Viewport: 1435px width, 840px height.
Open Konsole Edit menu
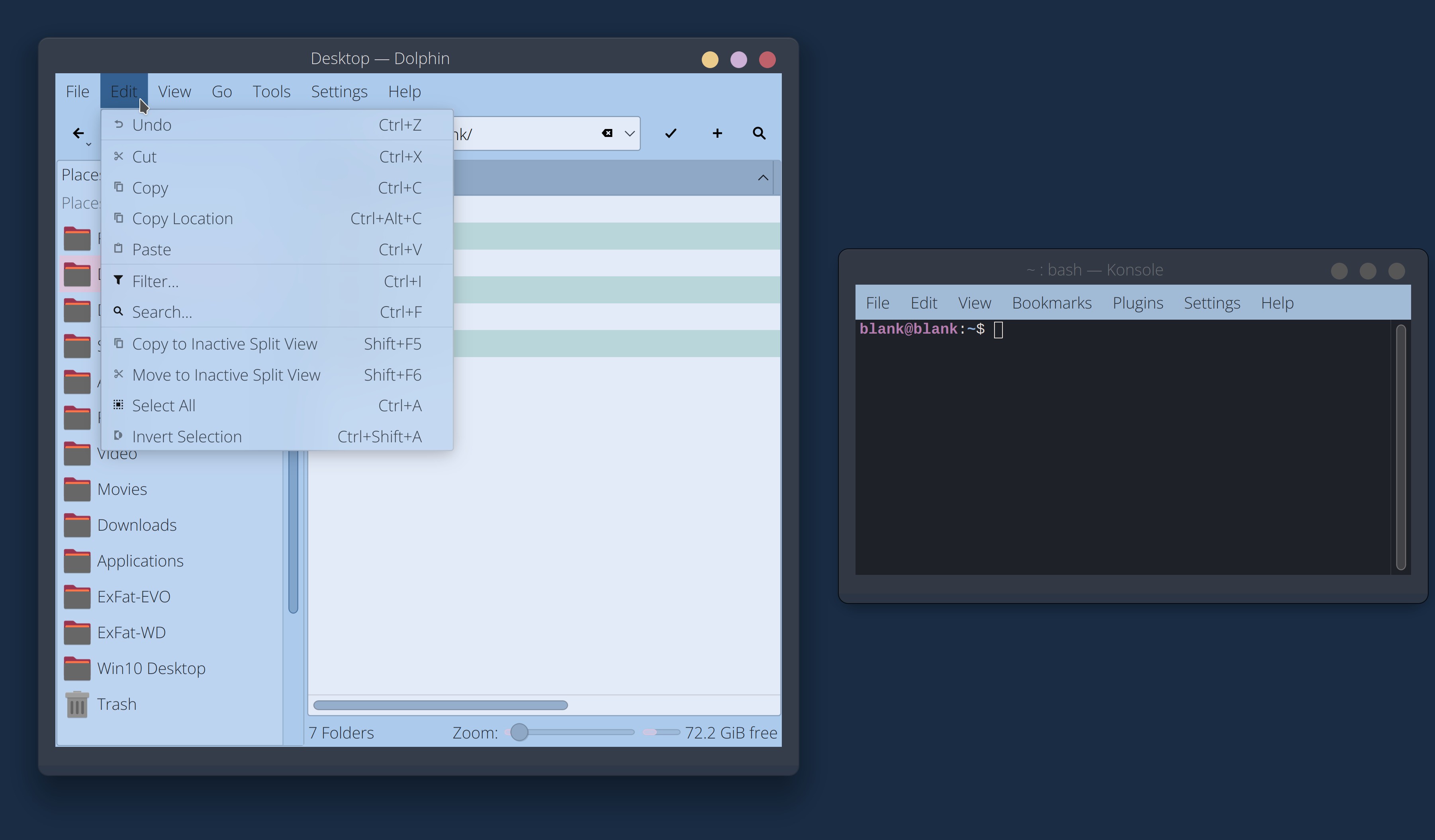(924, 303)
